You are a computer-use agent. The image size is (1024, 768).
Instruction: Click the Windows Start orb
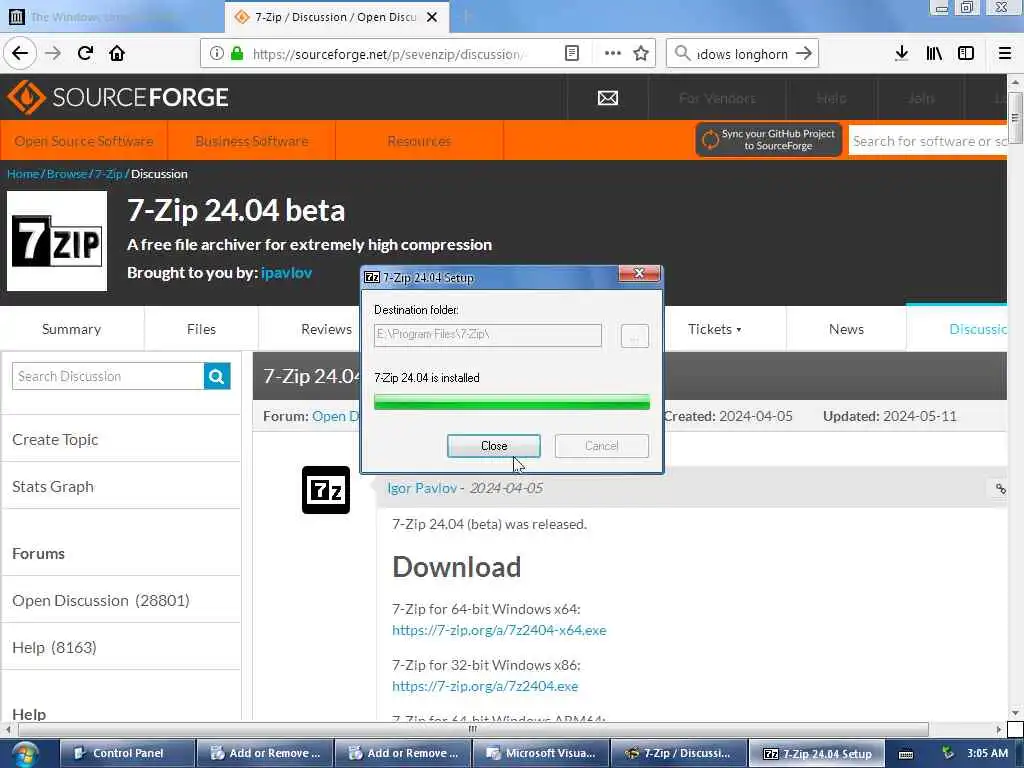coord(25,754)
